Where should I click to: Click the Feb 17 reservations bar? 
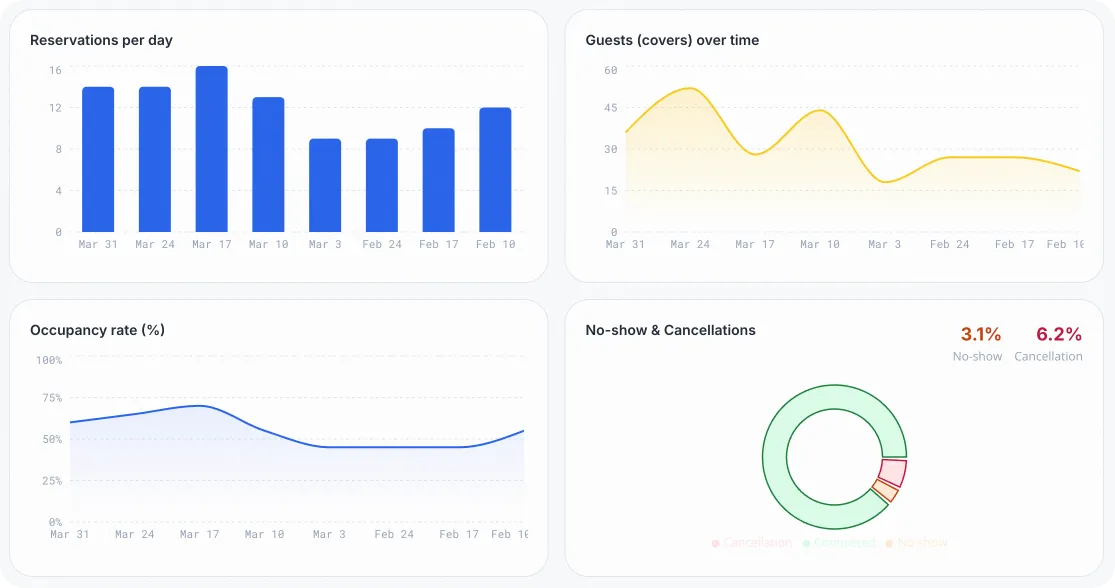click(438, 180)
